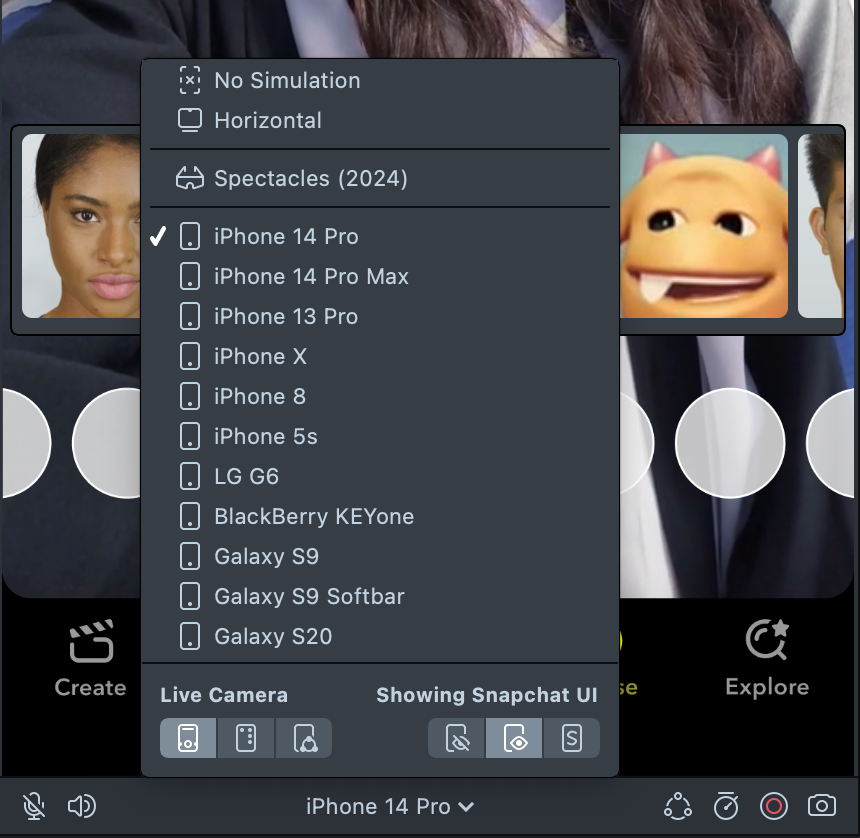Select the first Live Camera mode button
Viewport: 860px width, 838px height.
[188, 739]
